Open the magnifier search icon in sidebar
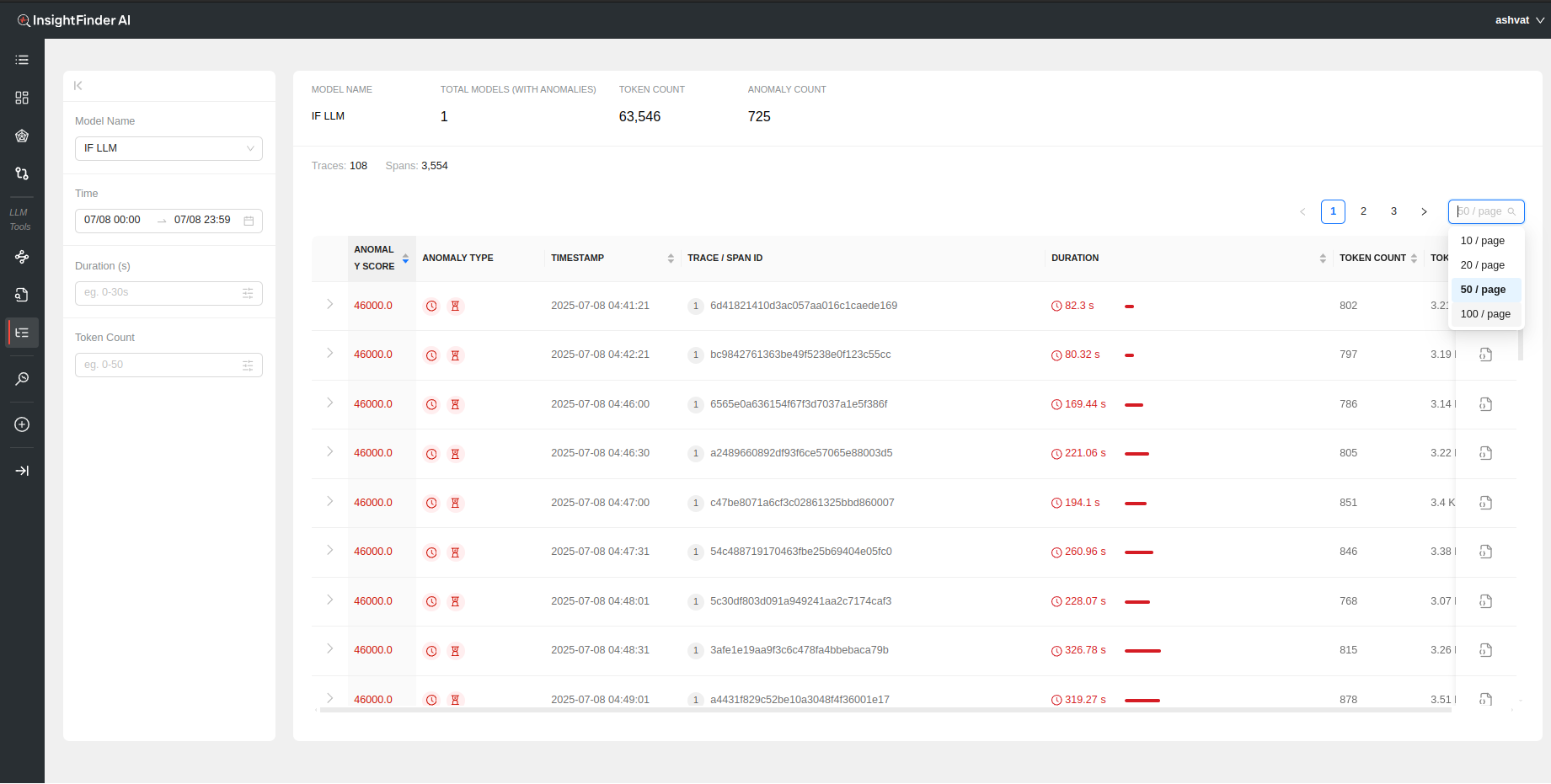This screenshot has height=784, width=1551. point(22,379)
